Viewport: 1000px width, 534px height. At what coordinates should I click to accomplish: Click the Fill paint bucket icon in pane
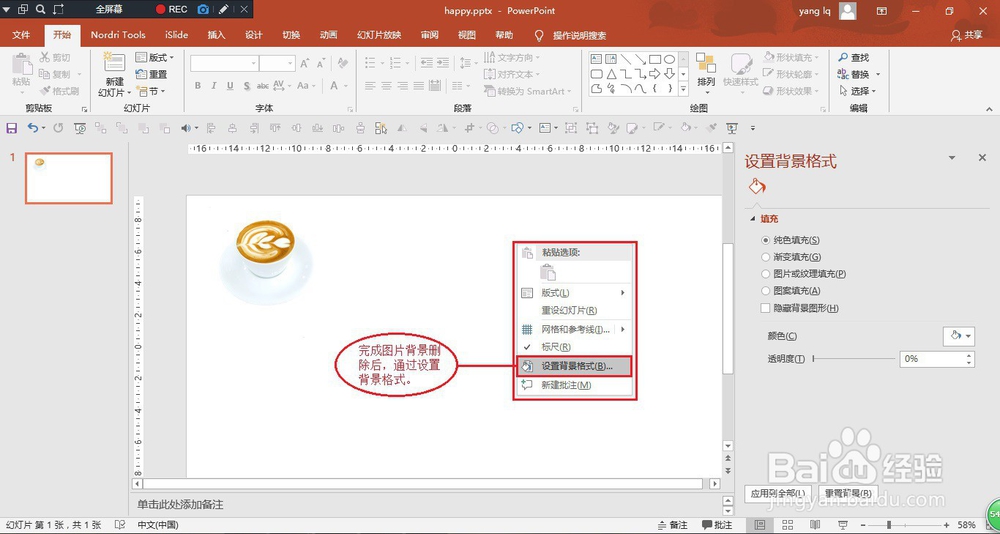tap(756, 186)
